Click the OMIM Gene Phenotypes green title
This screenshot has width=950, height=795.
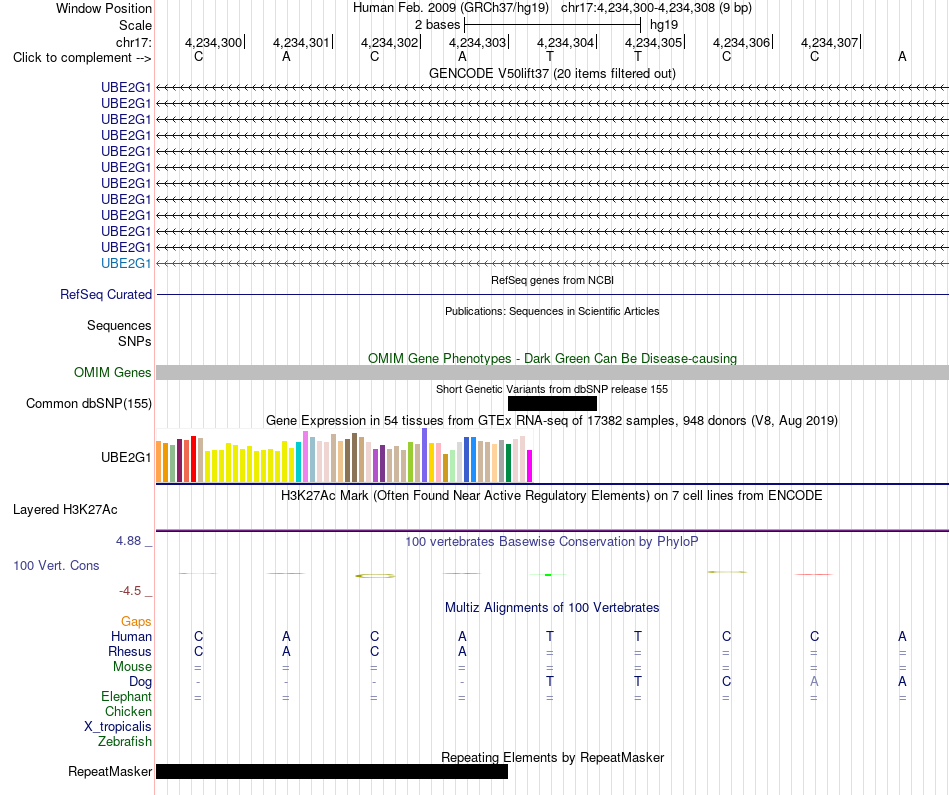pyautogui.click(x=552, y=358)
